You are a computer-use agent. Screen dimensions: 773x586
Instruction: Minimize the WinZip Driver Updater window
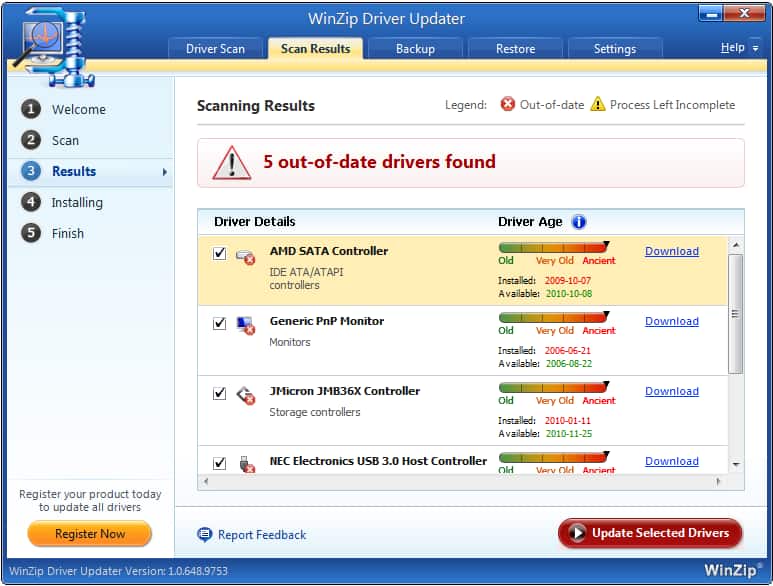coord(711,13)
